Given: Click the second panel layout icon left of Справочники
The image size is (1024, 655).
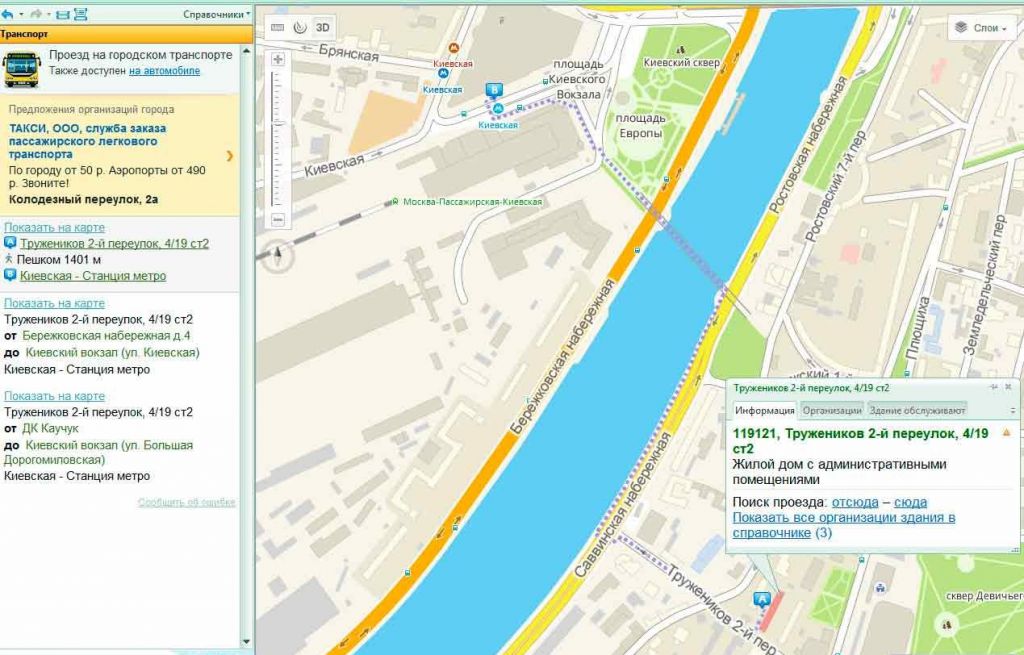Looking at the screenshot, I should click(x=80, y=14).
